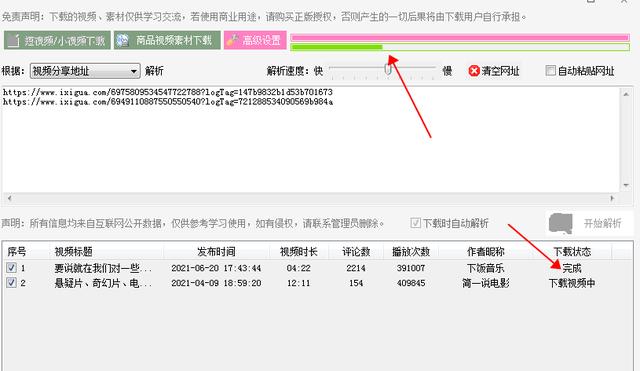
Task: Click the duration 12:11
Action: point(299,283)
